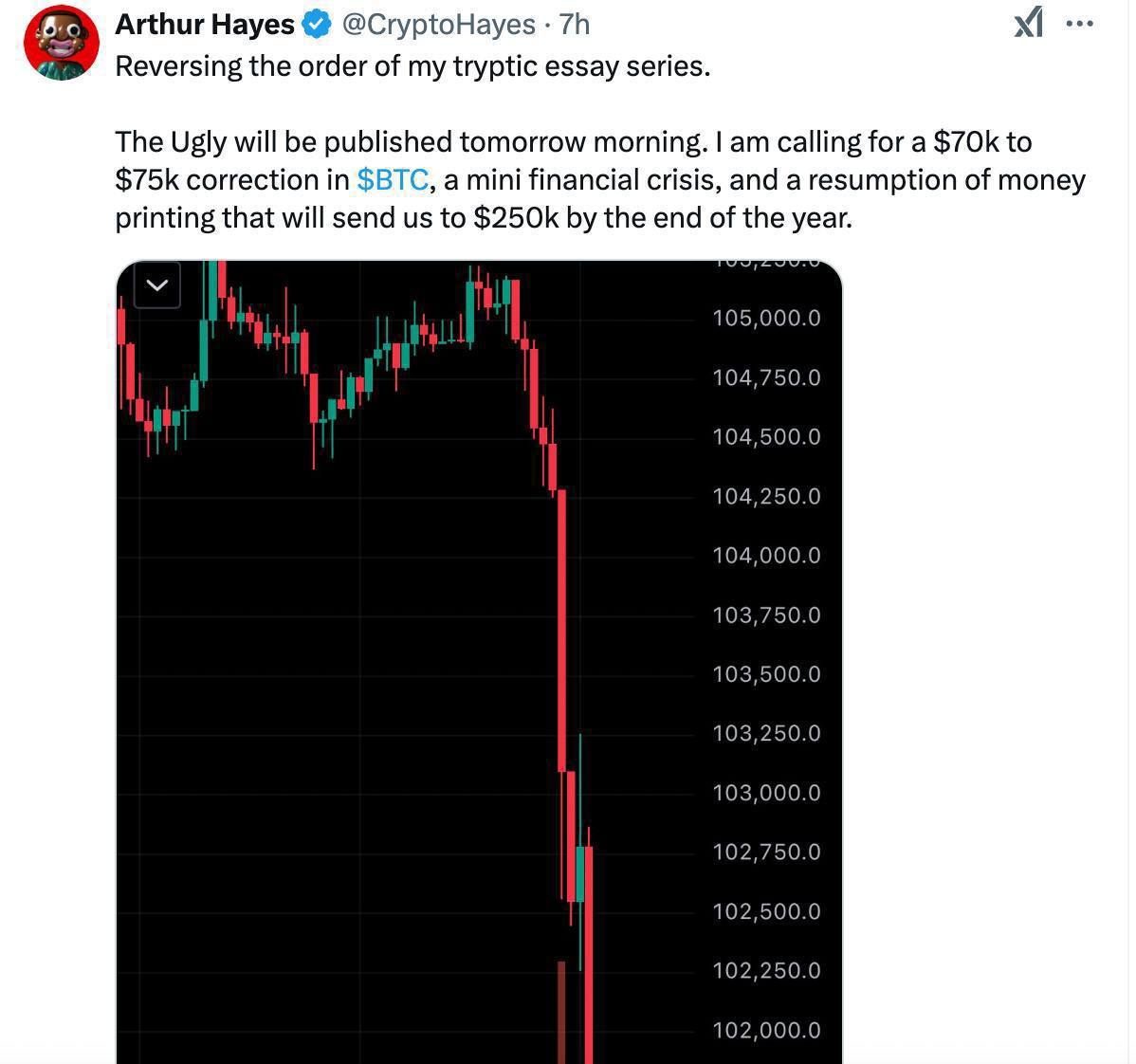Open the Bitcoin chart image attachment
1136x1064 pixels.
click(x=479, y=661)
